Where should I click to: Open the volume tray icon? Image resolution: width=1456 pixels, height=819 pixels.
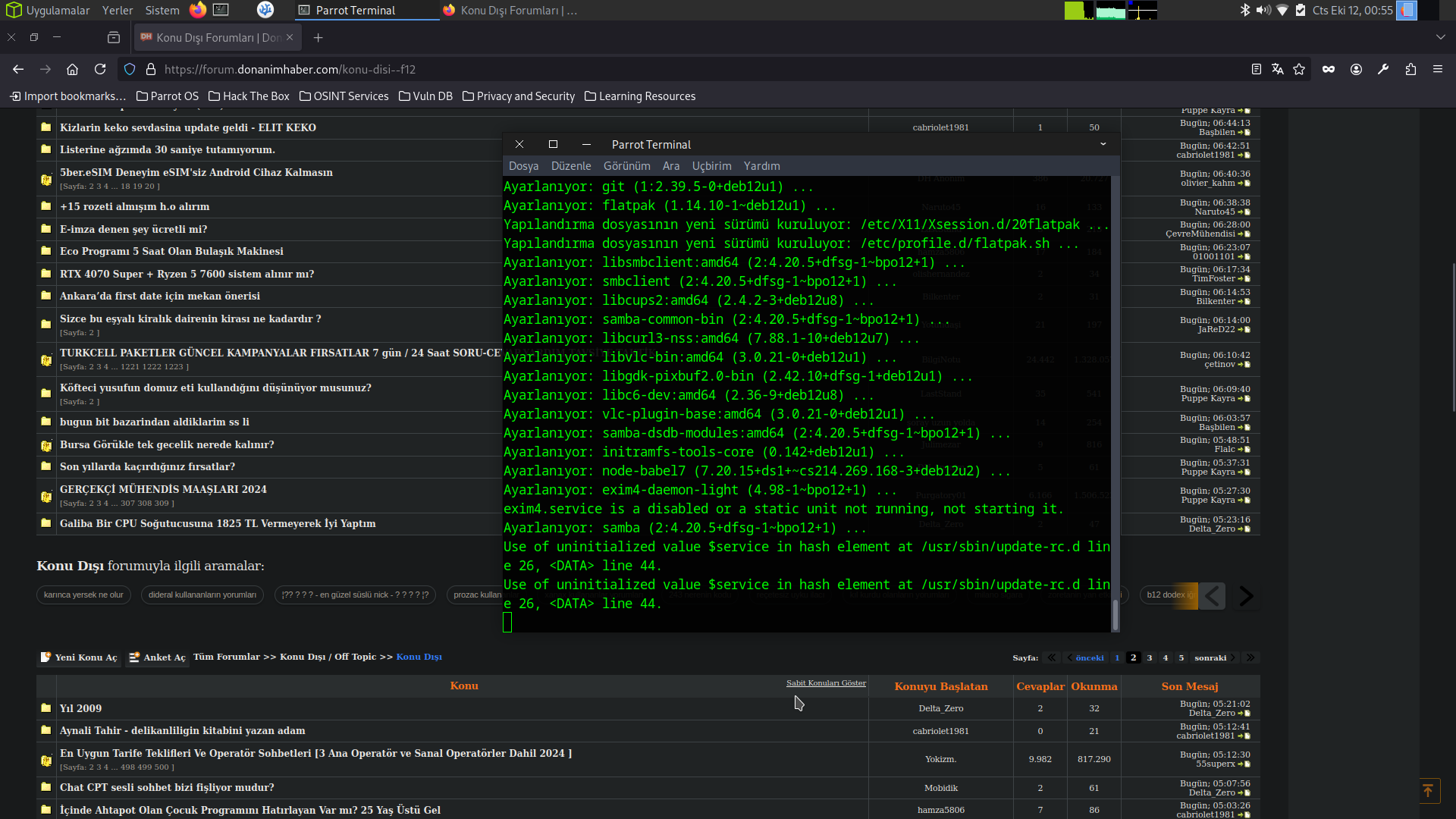point(1263,10)
